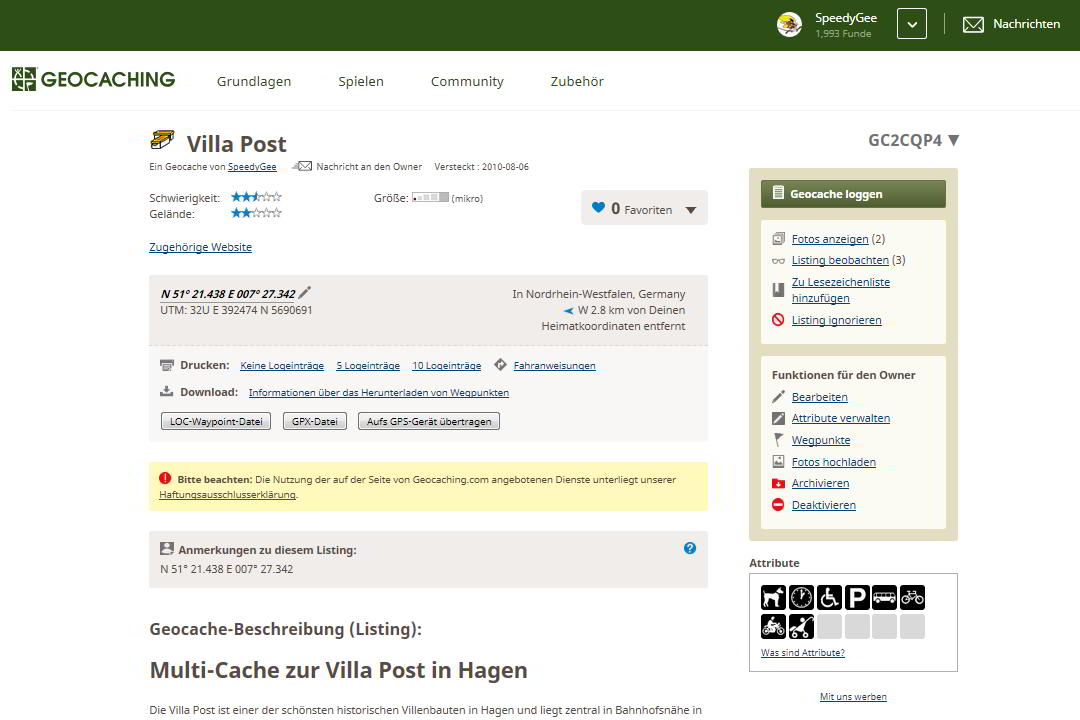The height and width of the screenshot is (720, 1080).
Task: Open the Was sind Attribute? link
Action: coord(802,652)
